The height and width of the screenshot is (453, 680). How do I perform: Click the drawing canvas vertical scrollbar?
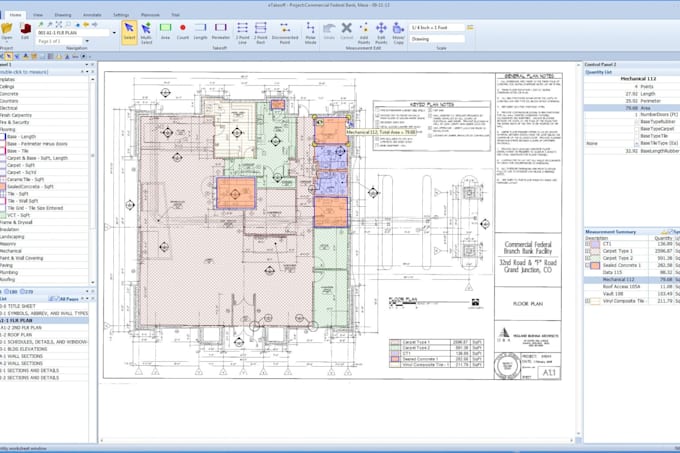(x=578, y=249)
